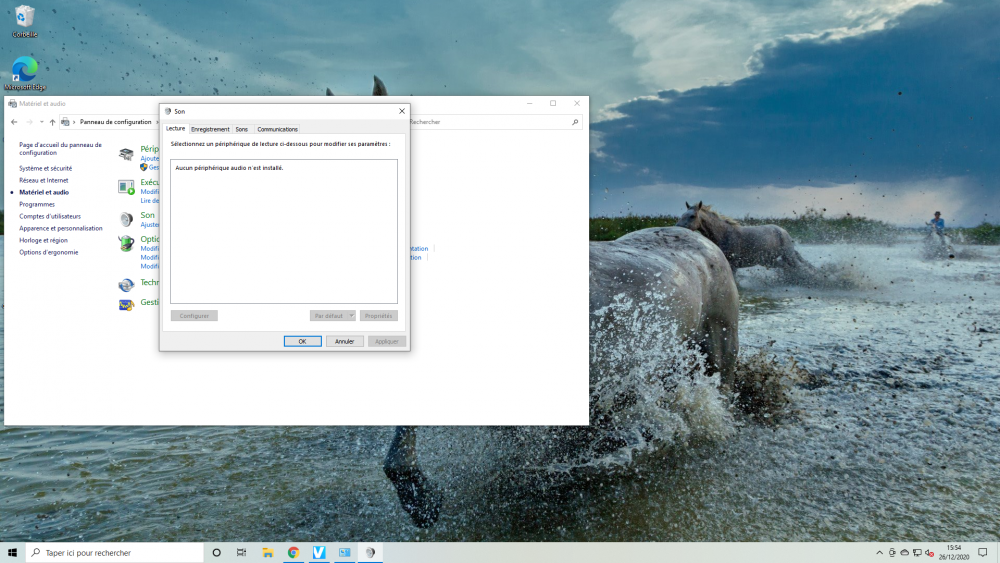Image resolution: width=1000 pixels, height=563 pixels.
Task: Switch to the Enregistrement tab
Action: [x=210, y=129]
